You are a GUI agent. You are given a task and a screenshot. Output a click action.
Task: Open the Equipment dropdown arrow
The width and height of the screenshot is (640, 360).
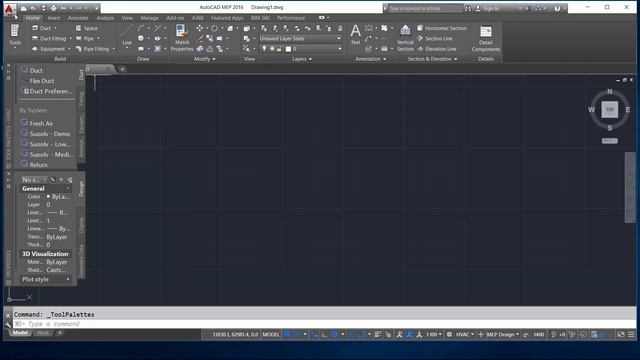(x=69, y=49)
